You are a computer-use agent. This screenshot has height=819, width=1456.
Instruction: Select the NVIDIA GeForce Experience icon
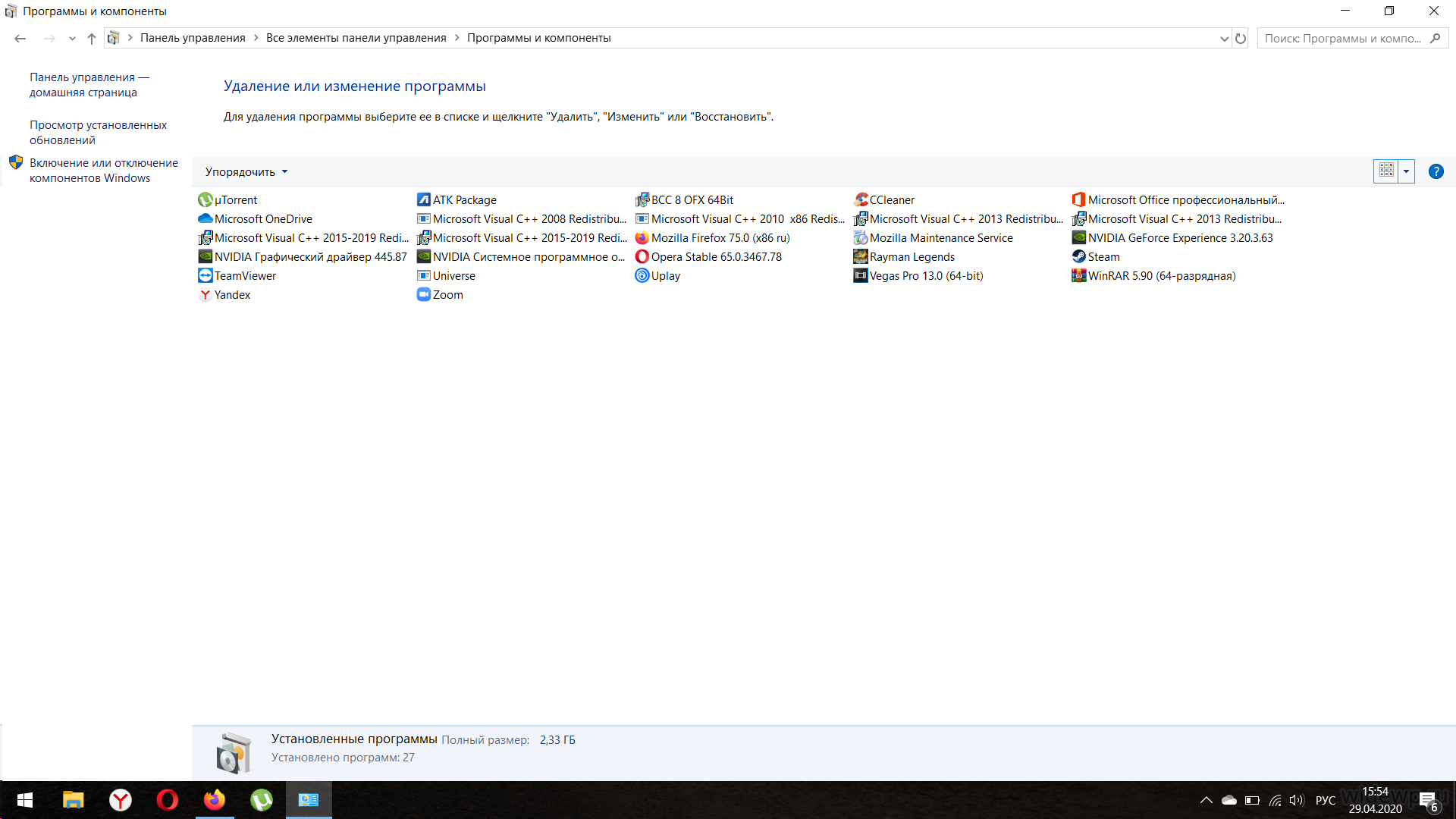click(1078, 238)
